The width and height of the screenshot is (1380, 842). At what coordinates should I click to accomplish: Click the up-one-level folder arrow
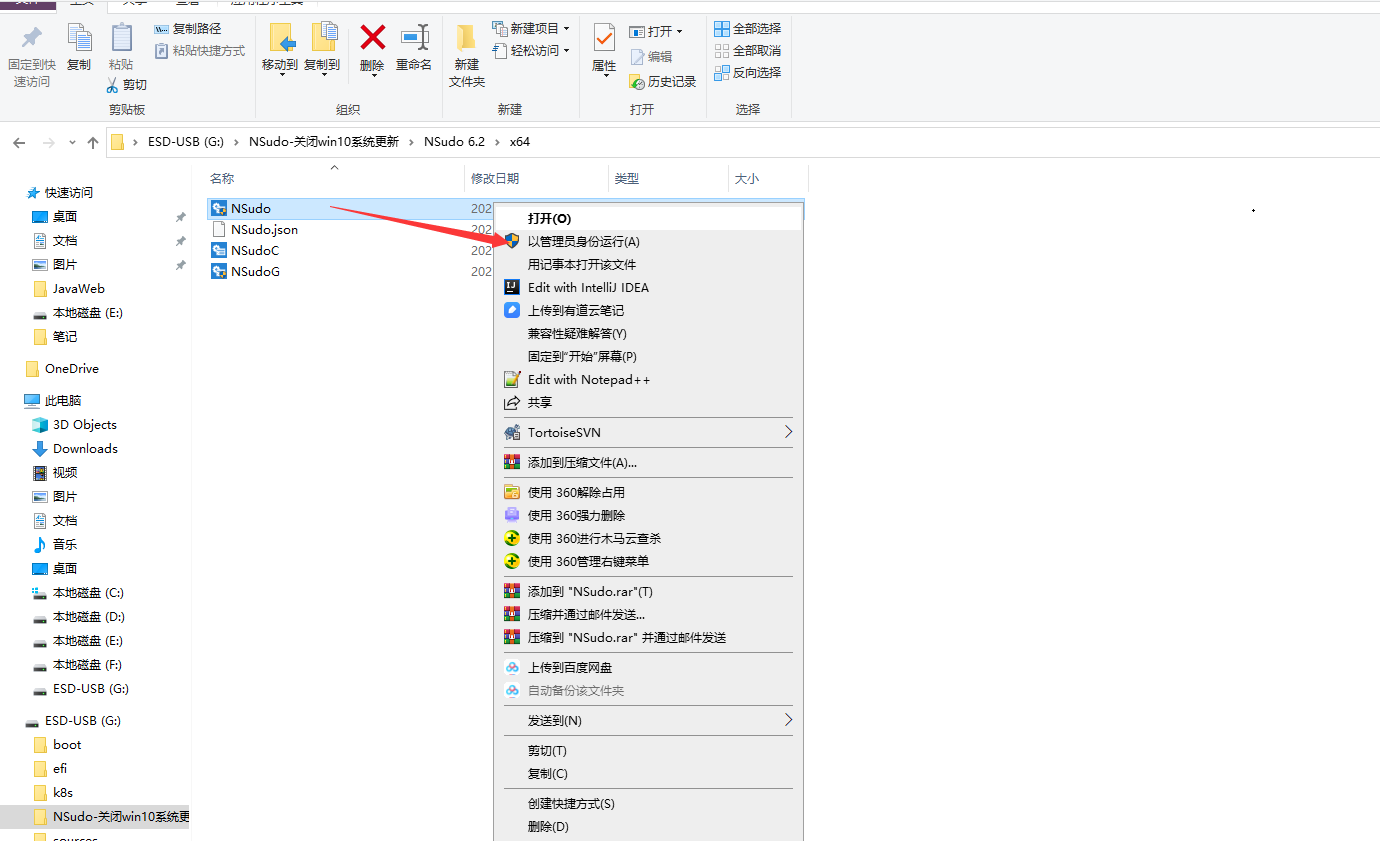[92, 142]
